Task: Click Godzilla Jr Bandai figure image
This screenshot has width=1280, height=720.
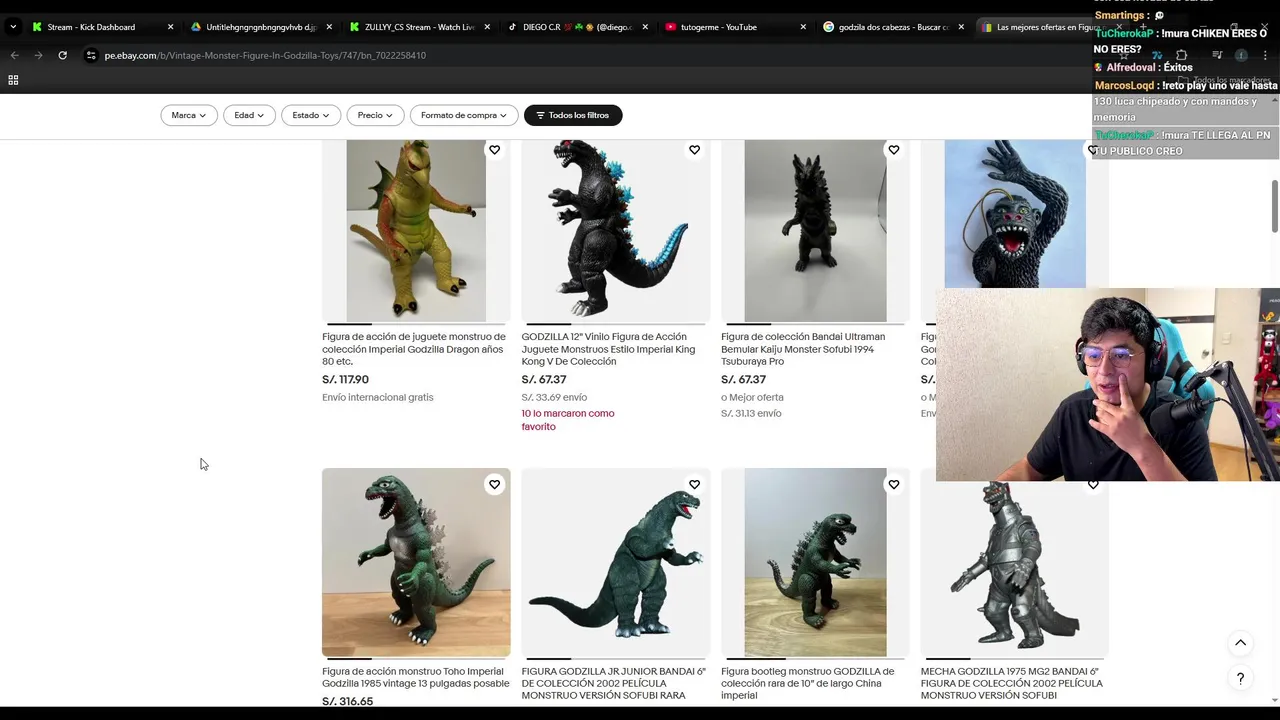Action: [x=616, y=562]
